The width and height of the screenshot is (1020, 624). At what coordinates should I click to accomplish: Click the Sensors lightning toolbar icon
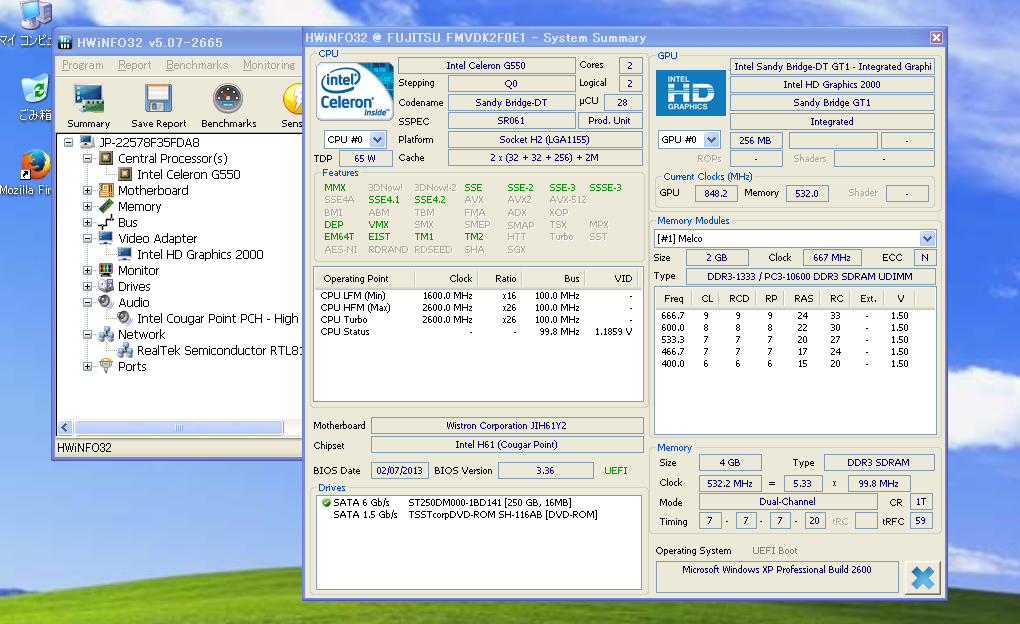click(x=293, y=99)
